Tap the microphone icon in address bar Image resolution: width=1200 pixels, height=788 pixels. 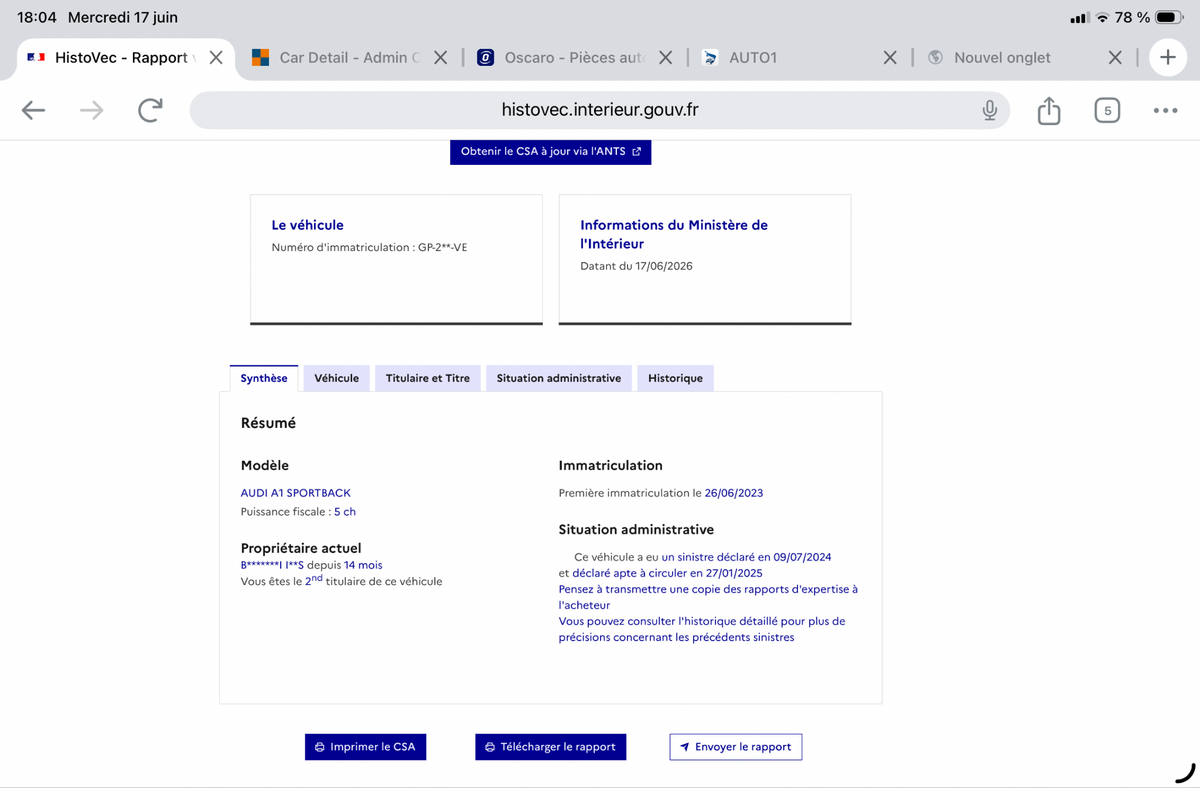coord(989,110)
